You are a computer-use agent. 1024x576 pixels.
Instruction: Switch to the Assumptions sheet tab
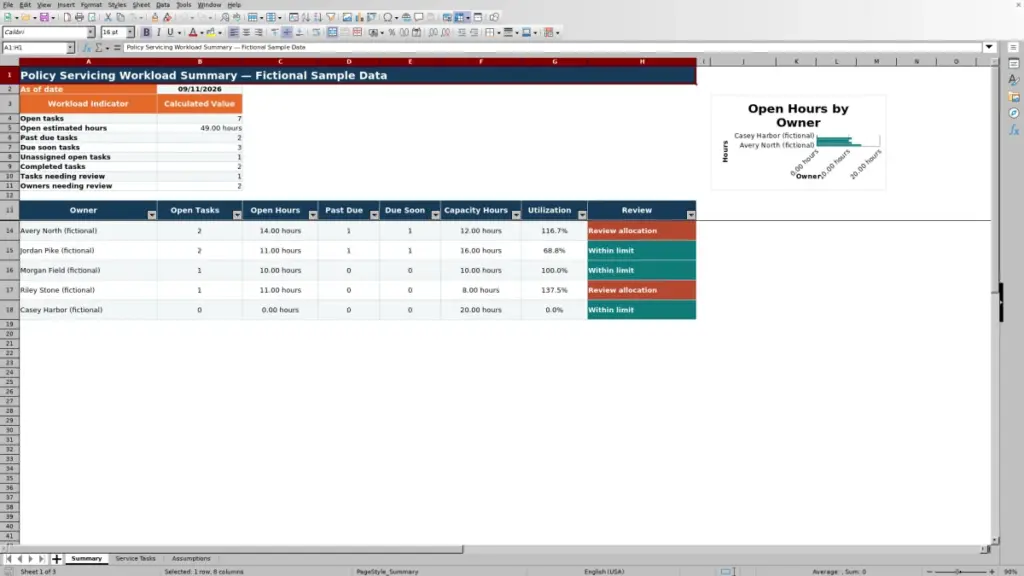[191, 559]
